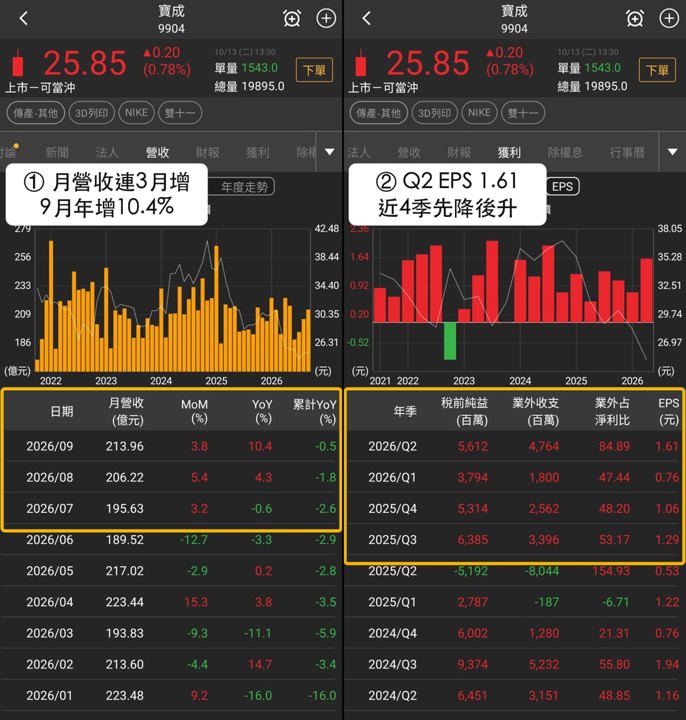686x720 pixels.
Task: Click the 月營收 column header
Action: pyautogui.click(x=126, y=411)
